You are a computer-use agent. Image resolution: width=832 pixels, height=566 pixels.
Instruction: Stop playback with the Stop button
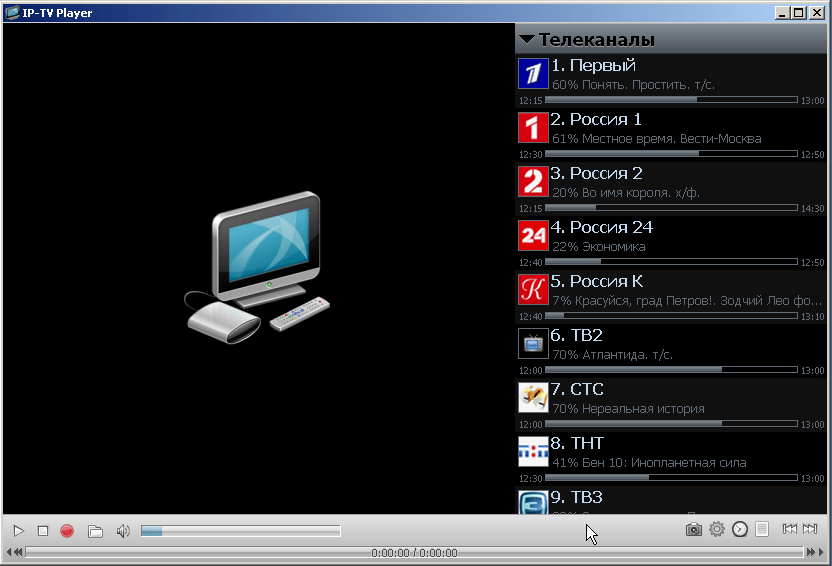[43, 530]
